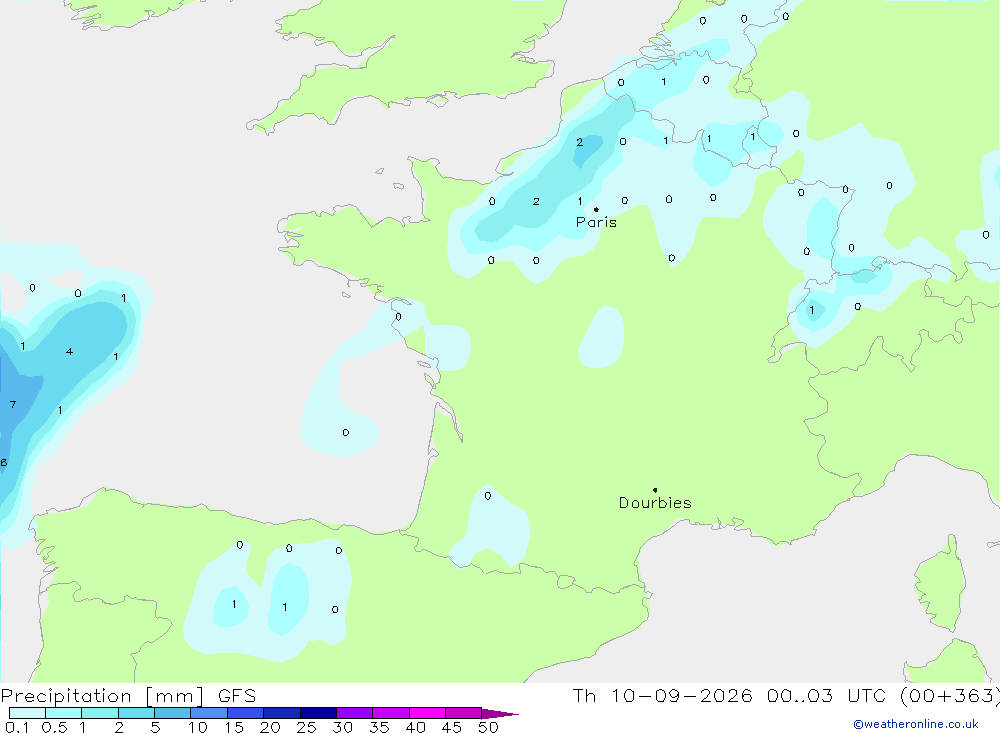Pick the 10–15 mm legend color swatch
This screenshot has width=1000, height=733.
point(209,713)
